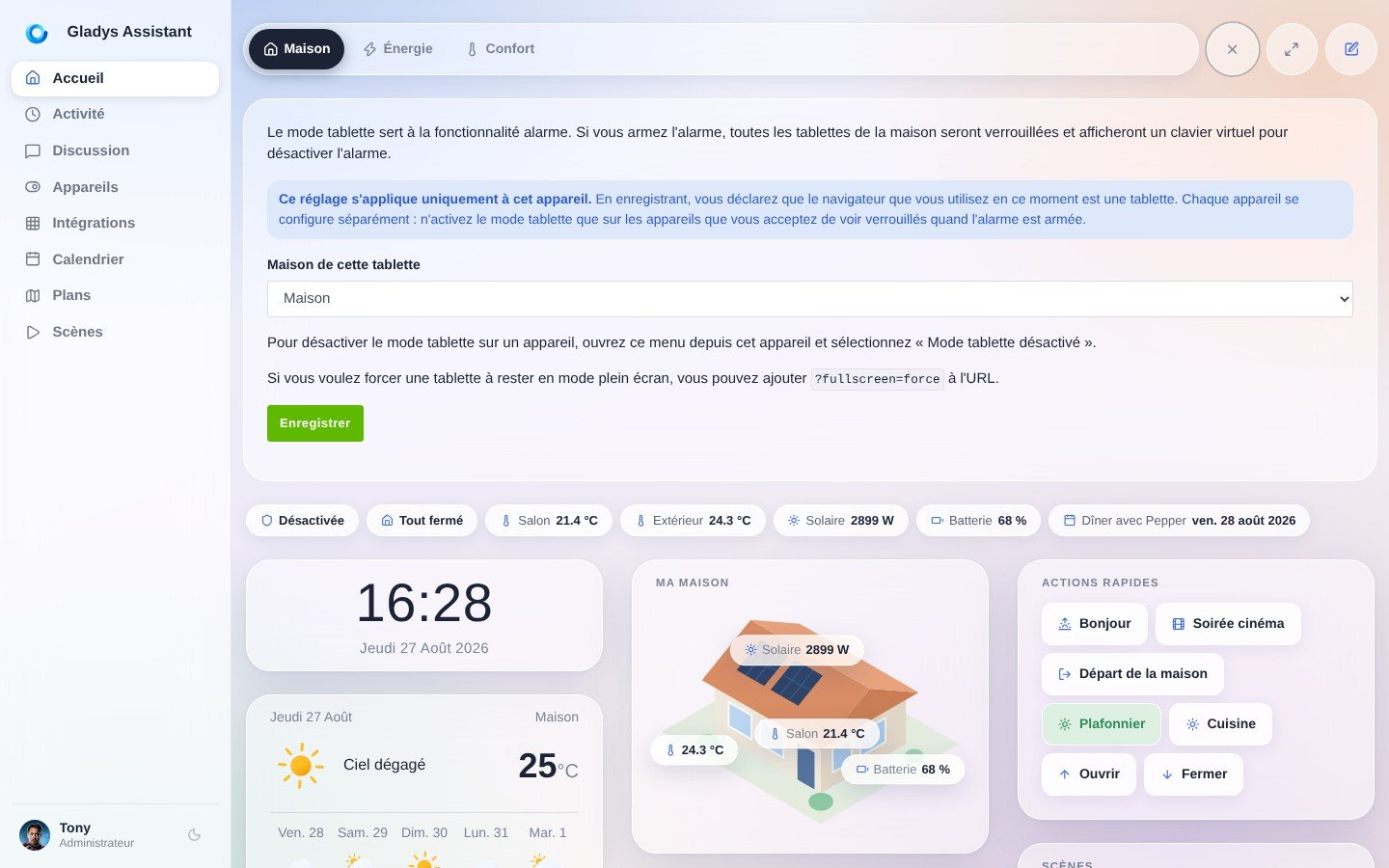This screenshot has width=1389, height=868.
Task: Select the Sam. 29 forecast day
Action: point(363,833)
